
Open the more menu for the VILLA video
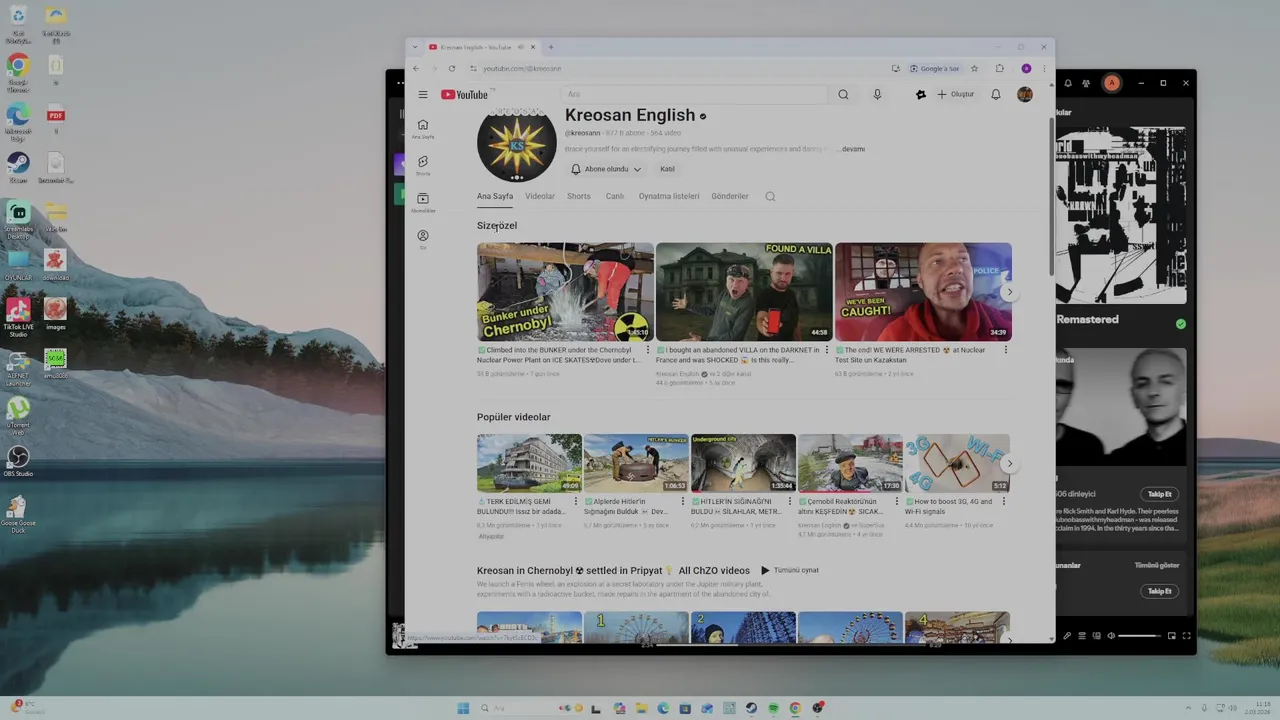[827, 350]
